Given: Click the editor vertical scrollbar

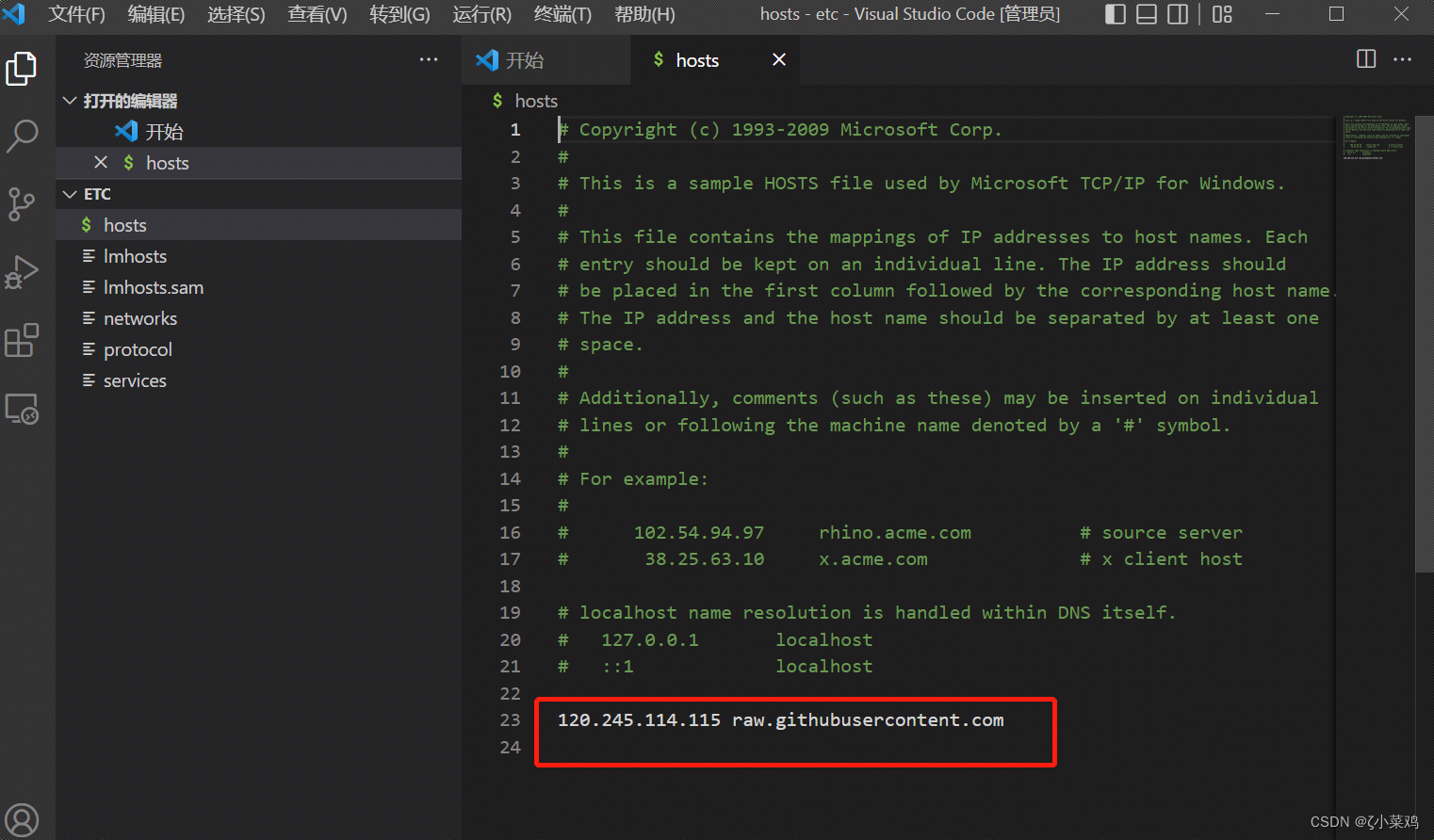Looking at the screenshot, I should [x=1424, y=344].
